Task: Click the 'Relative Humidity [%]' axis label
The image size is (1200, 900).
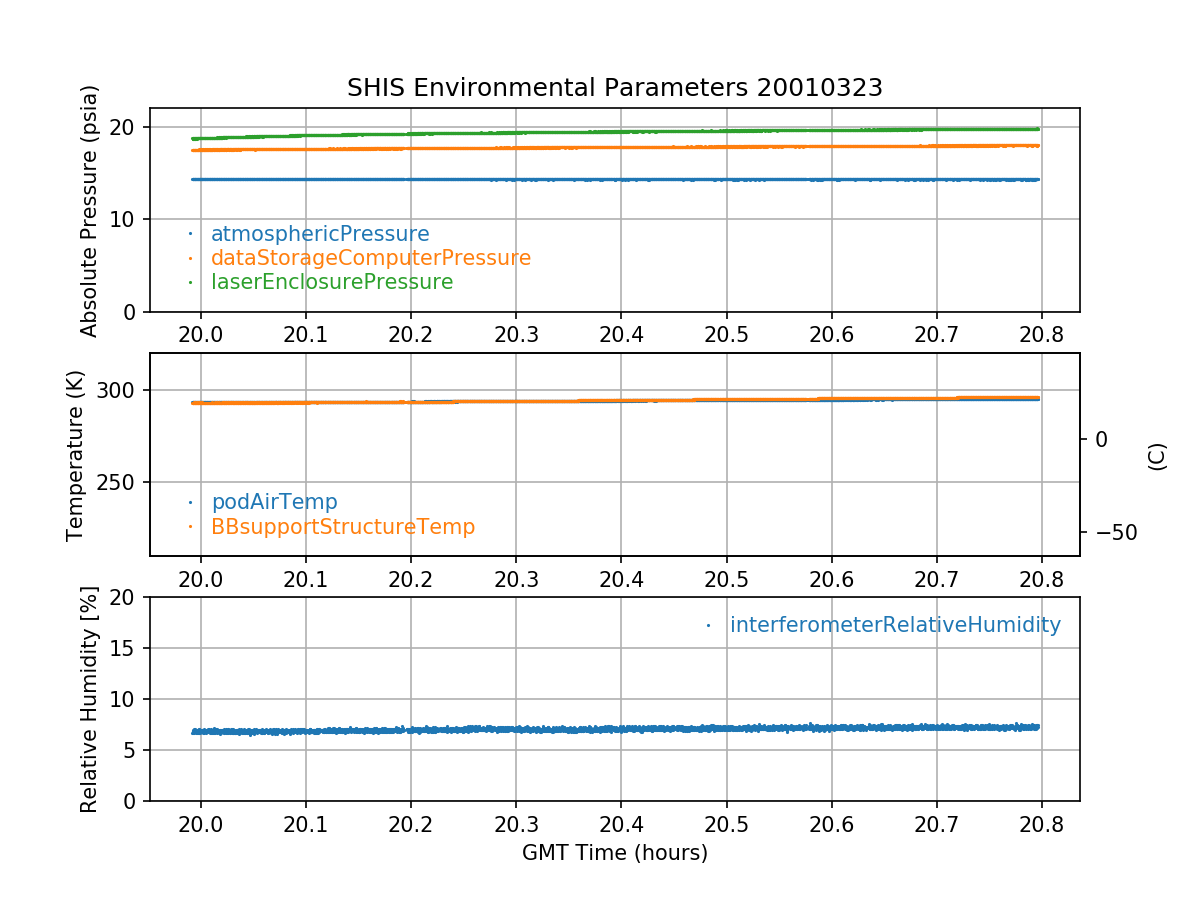Action: point(89,699)
